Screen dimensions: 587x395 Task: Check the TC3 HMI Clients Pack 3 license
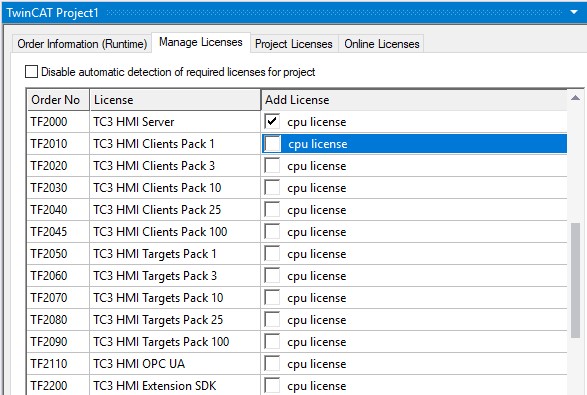tap(272, 165)
